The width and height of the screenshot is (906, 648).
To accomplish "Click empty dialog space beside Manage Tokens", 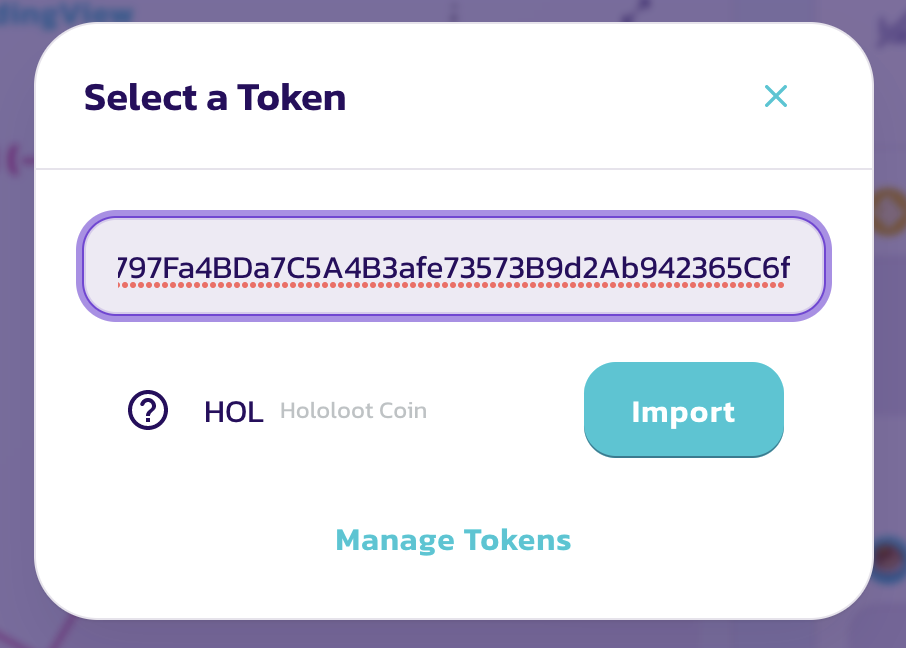I will (x=720, y=540).
